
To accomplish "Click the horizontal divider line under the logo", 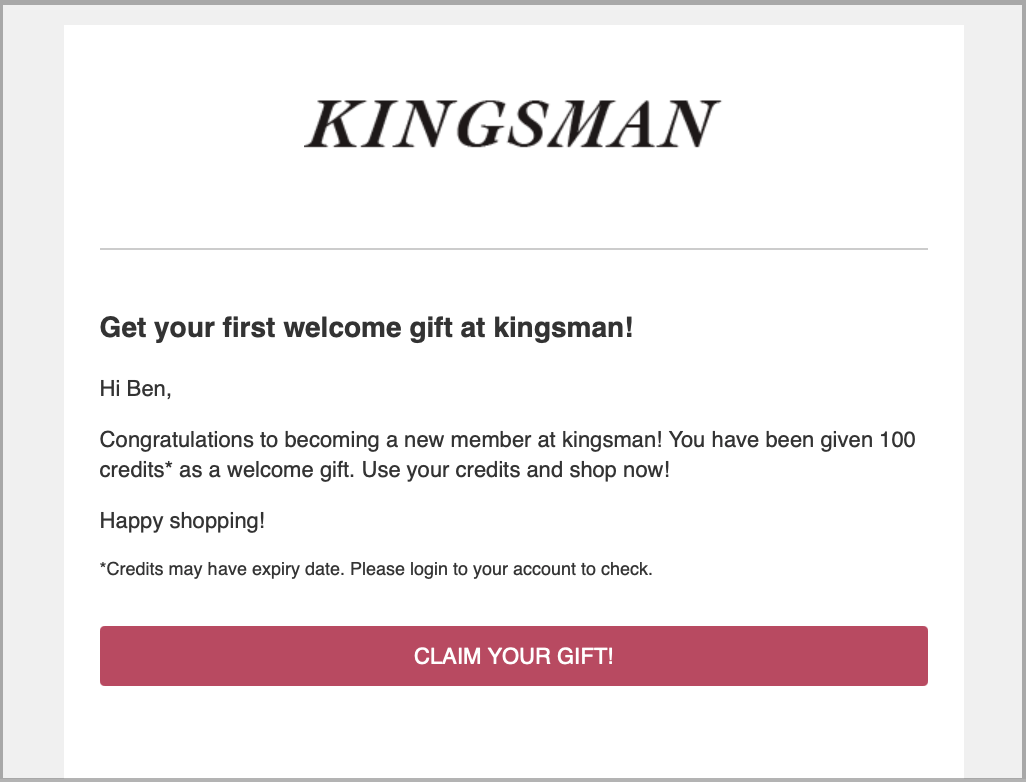I will pos(514,249).
